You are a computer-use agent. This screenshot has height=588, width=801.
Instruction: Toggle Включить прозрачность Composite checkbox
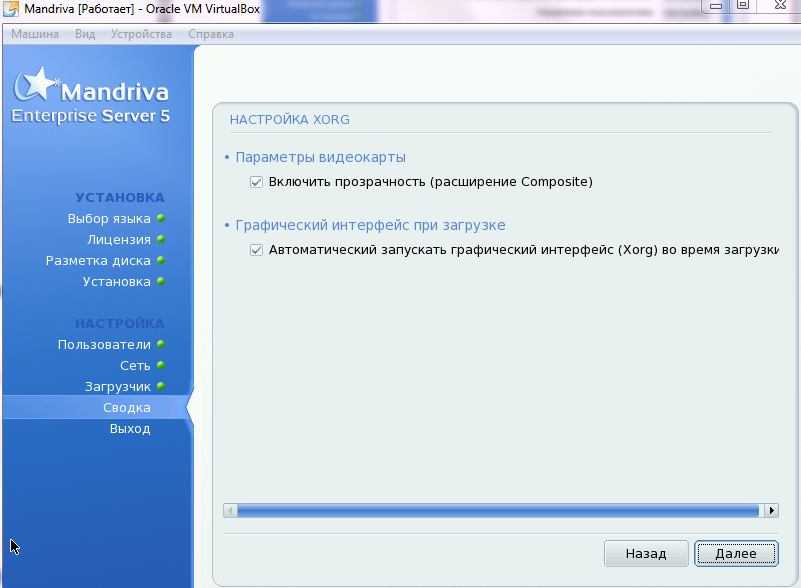(256, 182)
